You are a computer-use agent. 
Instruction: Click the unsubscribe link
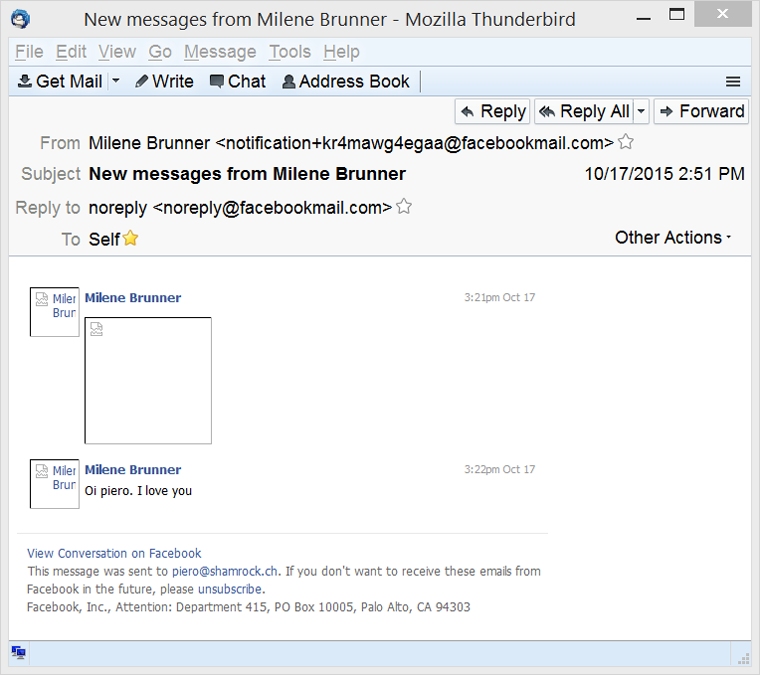[230, 589]
